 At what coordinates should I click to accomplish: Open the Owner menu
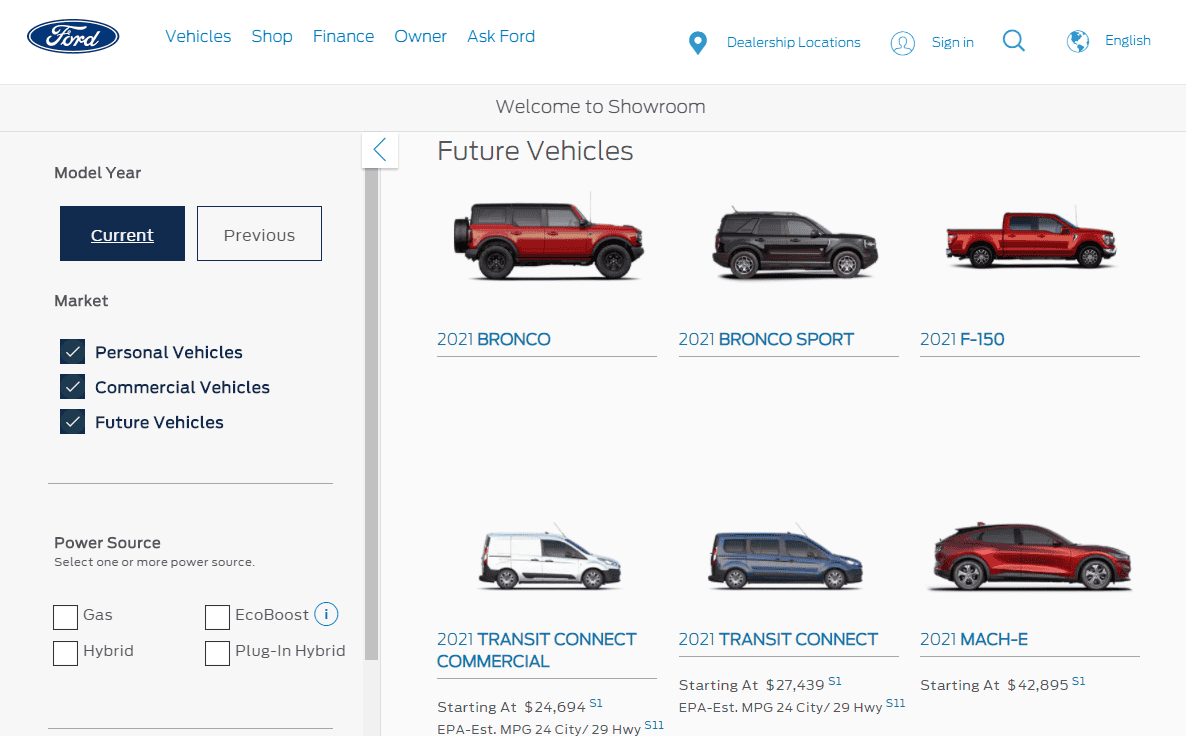(421, 36)
